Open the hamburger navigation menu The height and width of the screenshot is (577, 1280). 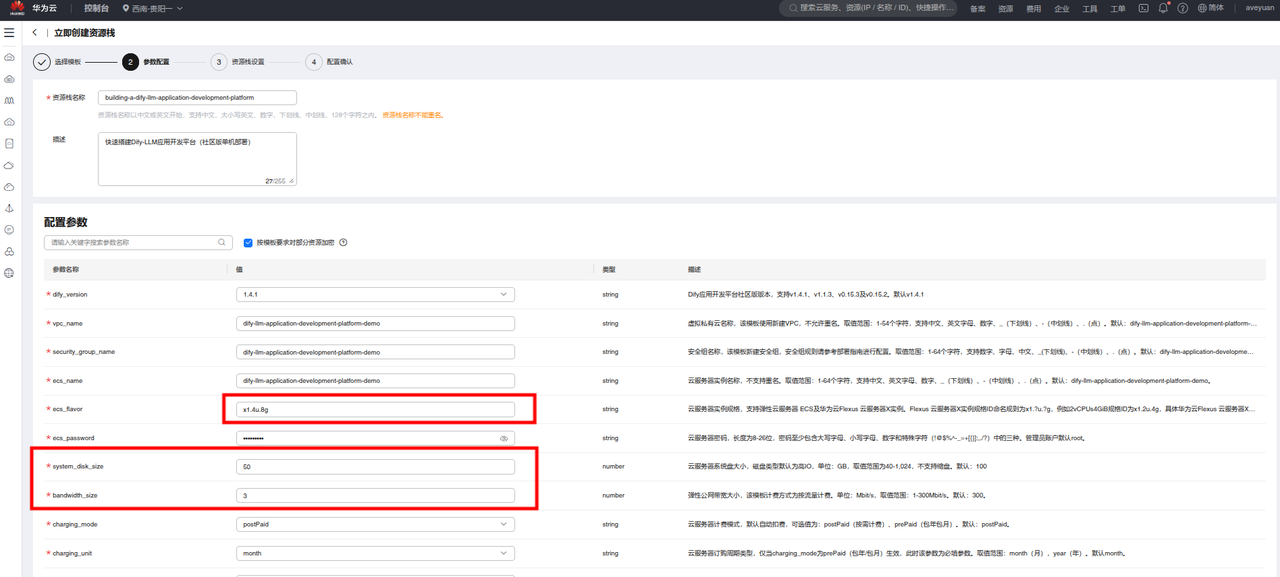[9, 33]
